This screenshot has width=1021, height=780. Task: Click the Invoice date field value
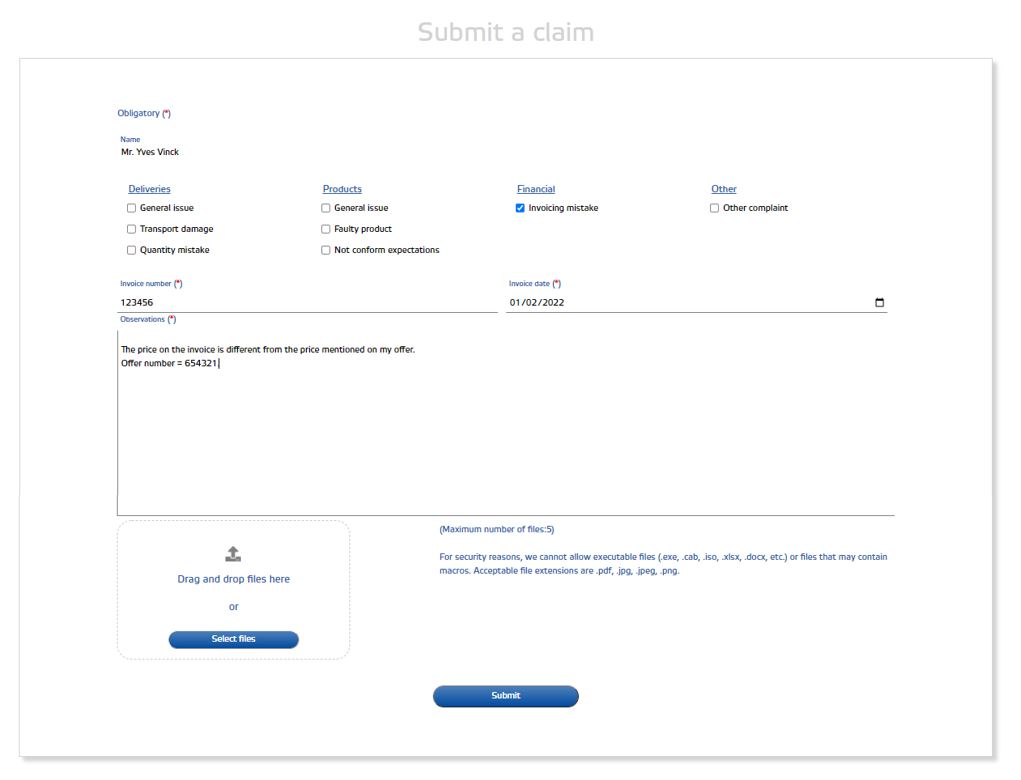[537, 302]
